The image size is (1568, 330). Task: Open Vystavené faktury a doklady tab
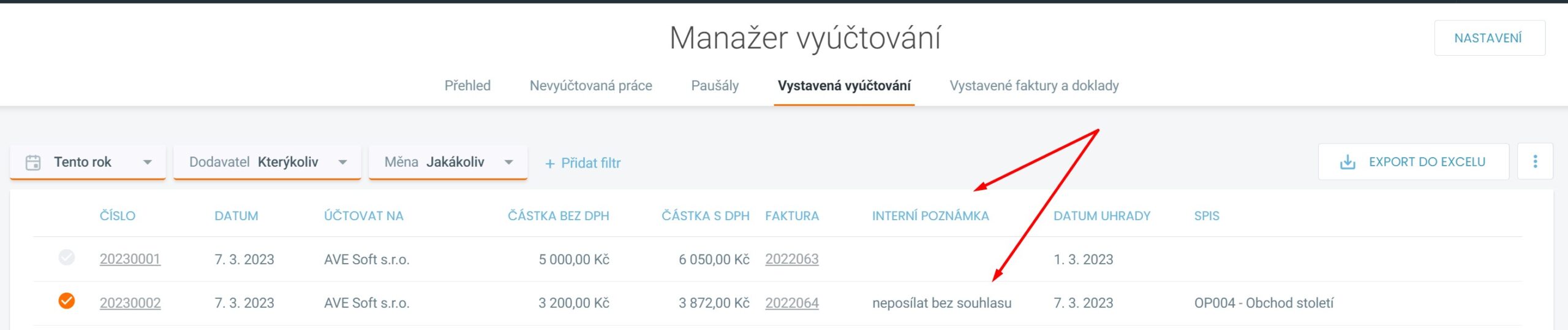[x=1034, y=86]
